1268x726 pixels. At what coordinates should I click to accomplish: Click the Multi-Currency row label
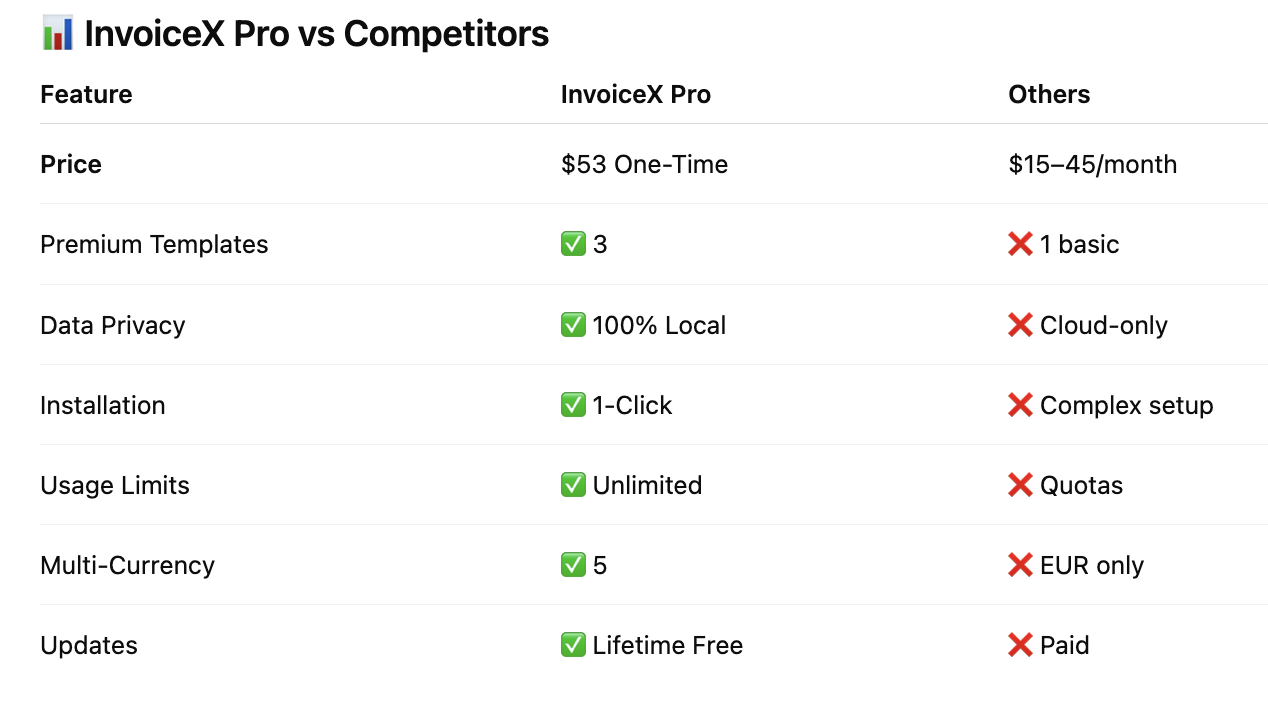pyautogui.click(x=127, y=565)
